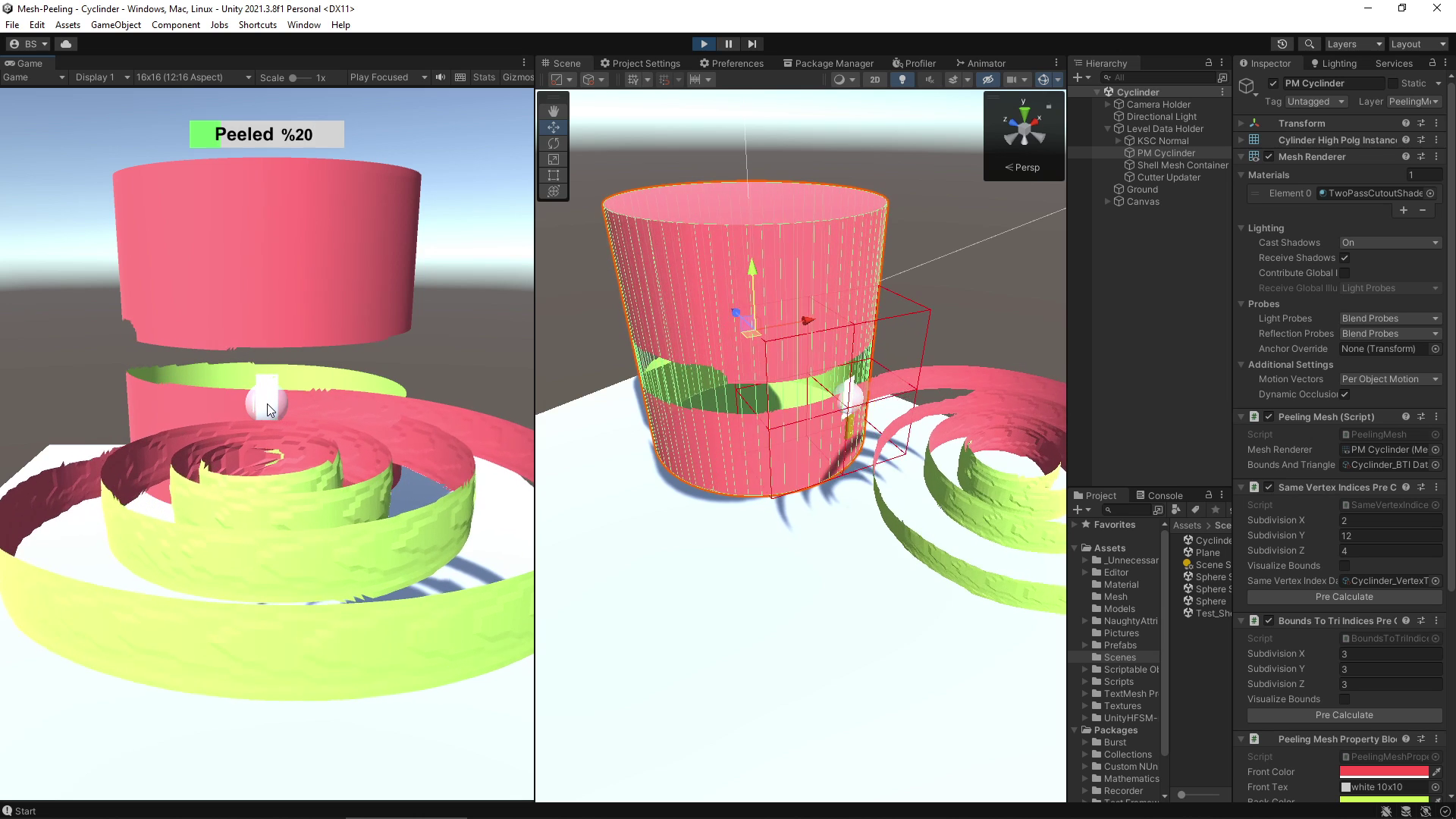Toggle the Dynamic Occlusion checkbox
1456x819 pixels.
click(x=1345, y=394)
